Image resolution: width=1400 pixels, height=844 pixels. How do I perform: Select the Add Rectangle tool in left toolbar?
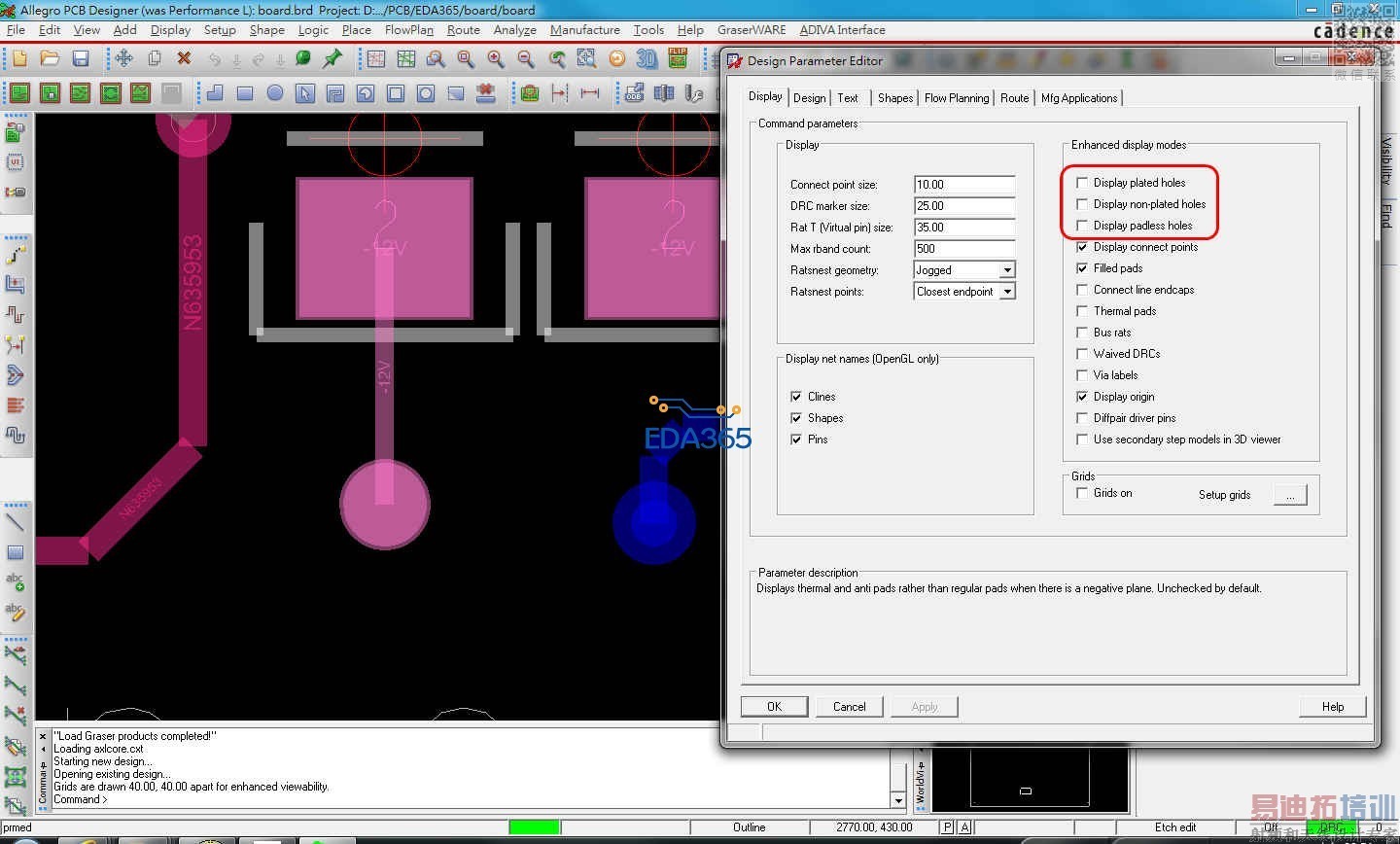(15, 552)
